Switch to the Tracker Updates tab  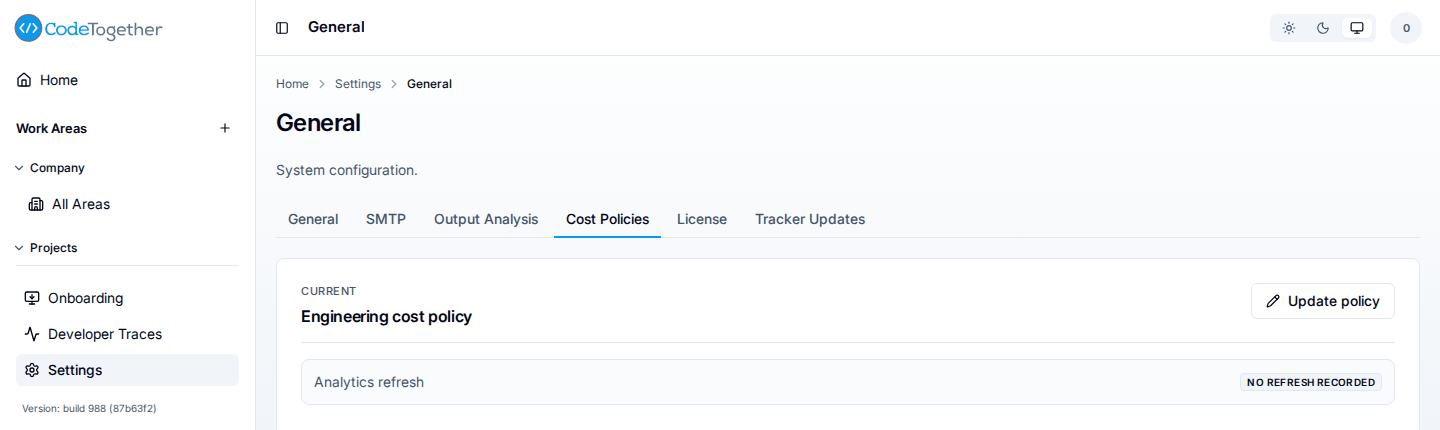(810, 219)
